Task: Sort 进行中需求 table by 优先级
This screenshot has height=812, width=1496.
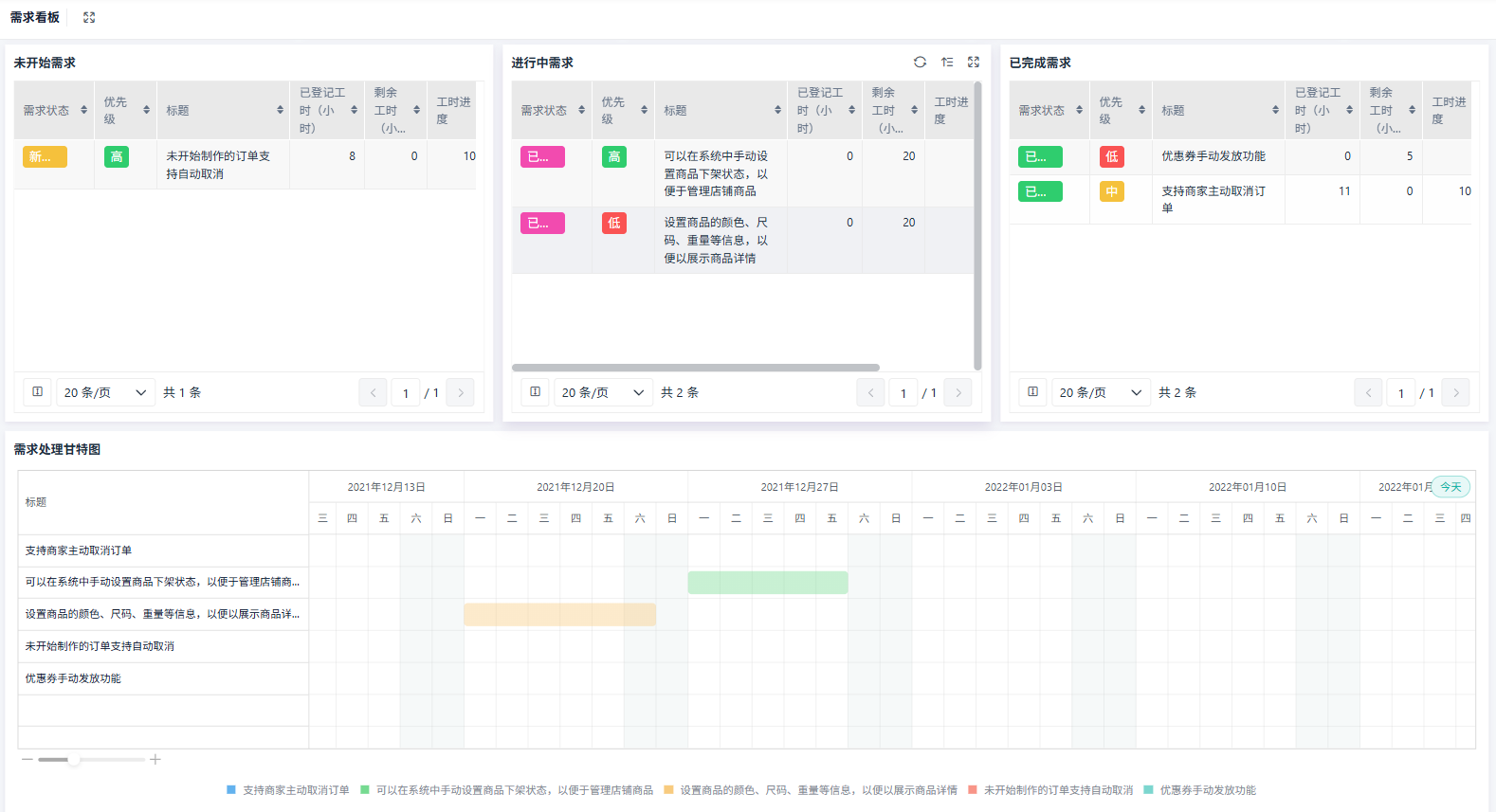Action: coord(644,110)
